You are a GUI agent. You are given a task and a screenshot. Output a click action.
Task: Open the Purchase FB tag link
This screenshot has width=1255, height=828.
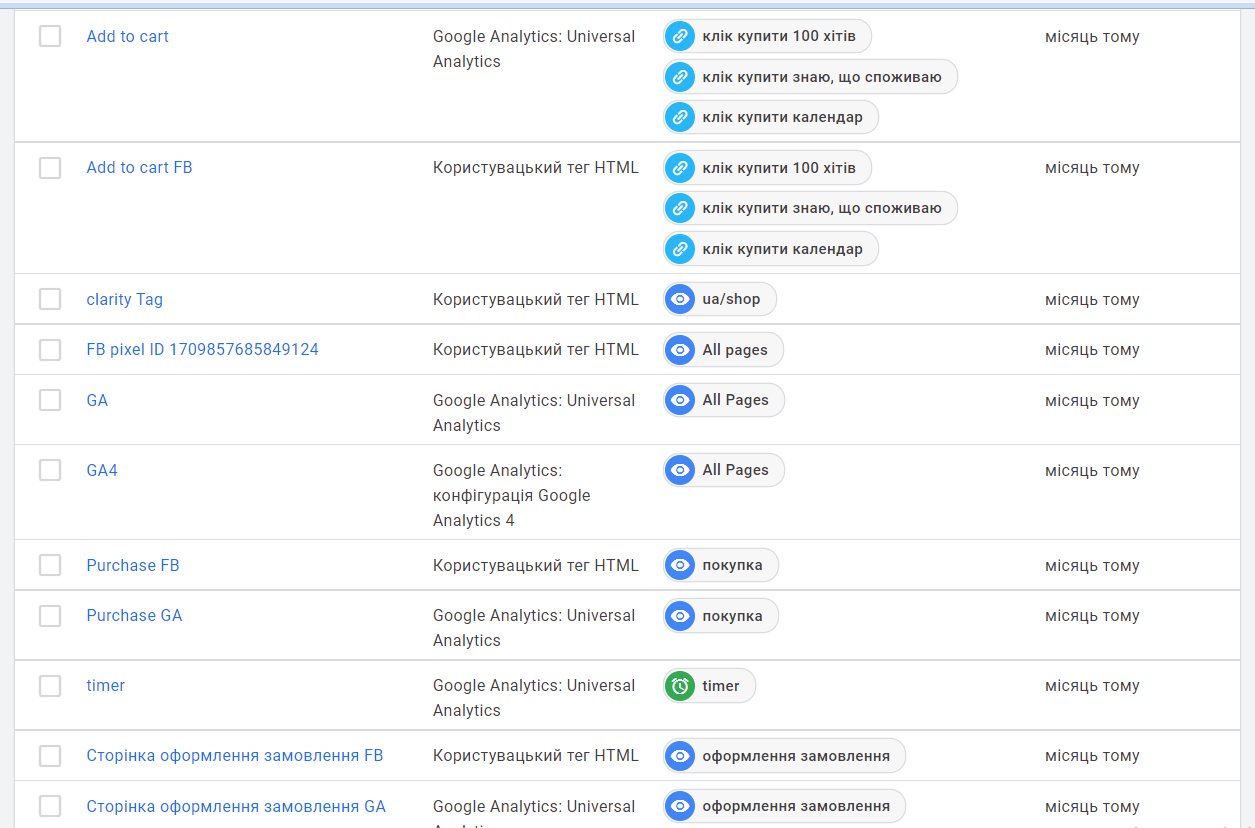(132, 565)
